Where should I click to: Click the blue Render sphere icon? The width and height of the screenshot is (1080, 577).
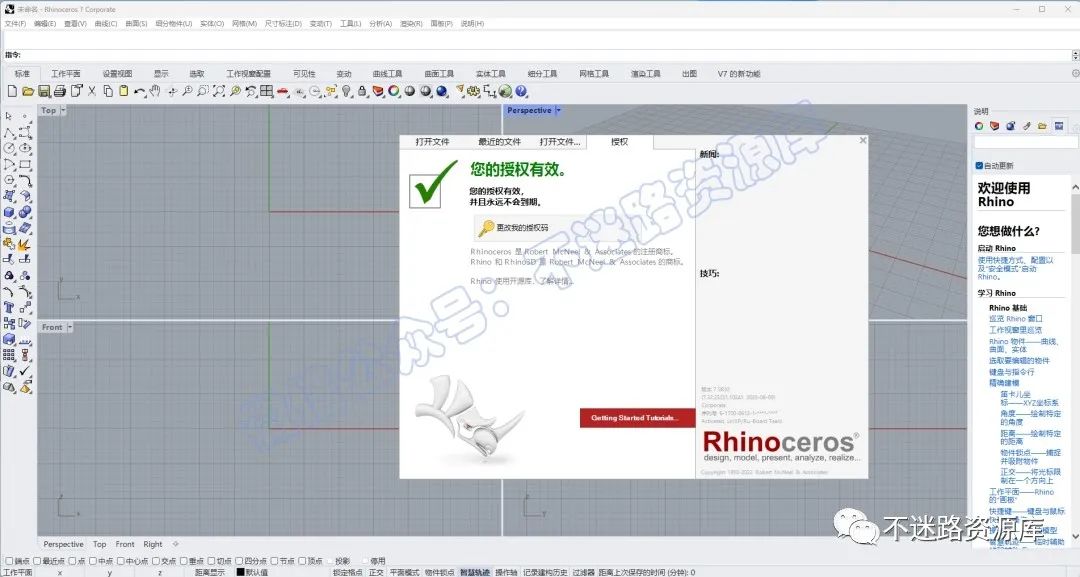pyautogui.click(x=442, y=91)
